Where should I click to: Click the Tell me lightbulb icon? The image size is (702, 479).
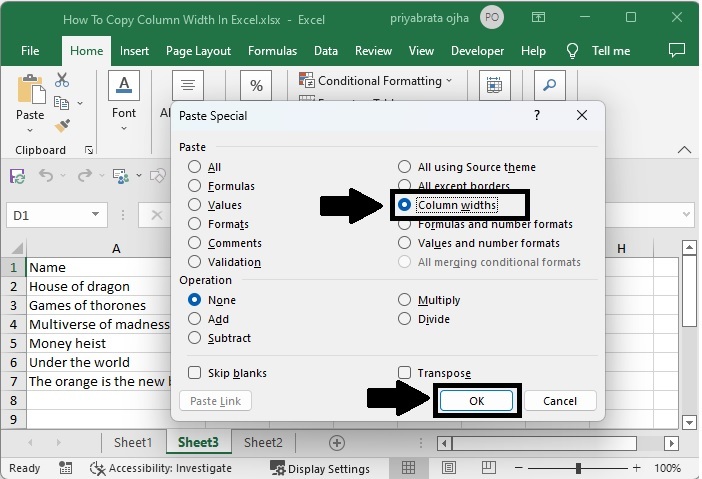[573, 51]
